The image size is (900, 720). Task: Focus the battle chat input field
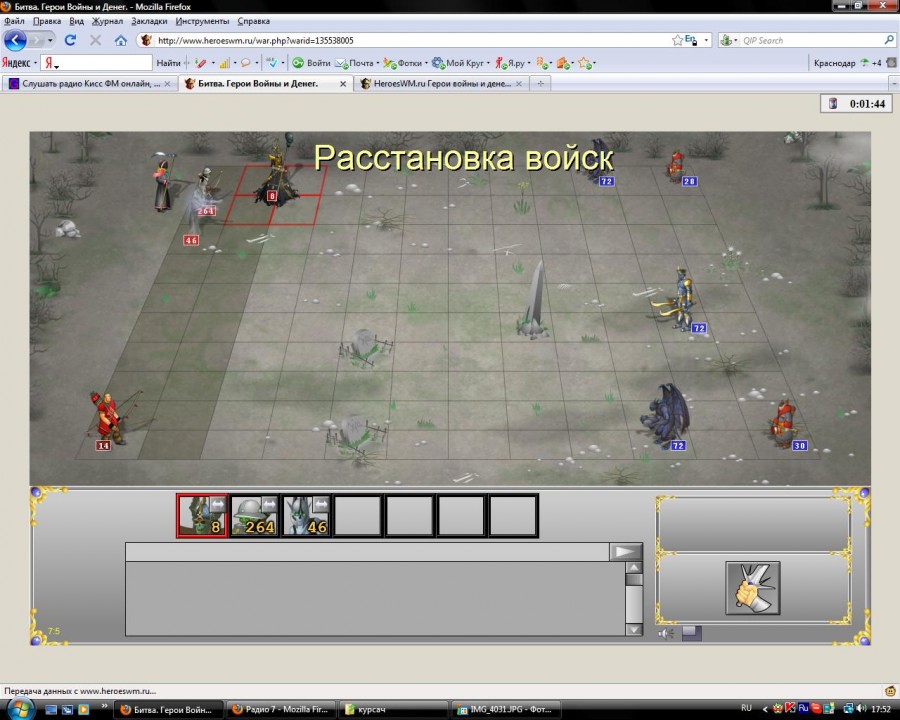367,552
